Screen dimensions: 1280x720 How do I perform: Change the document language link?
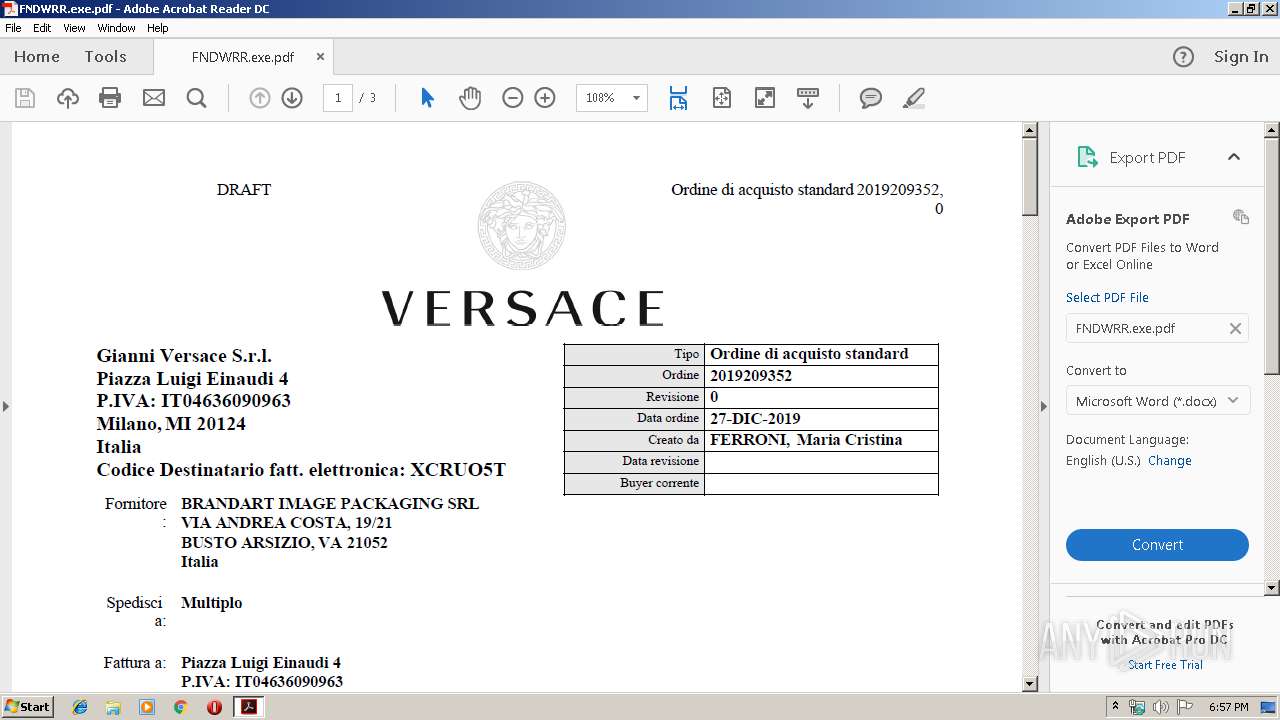point(1169,461)
